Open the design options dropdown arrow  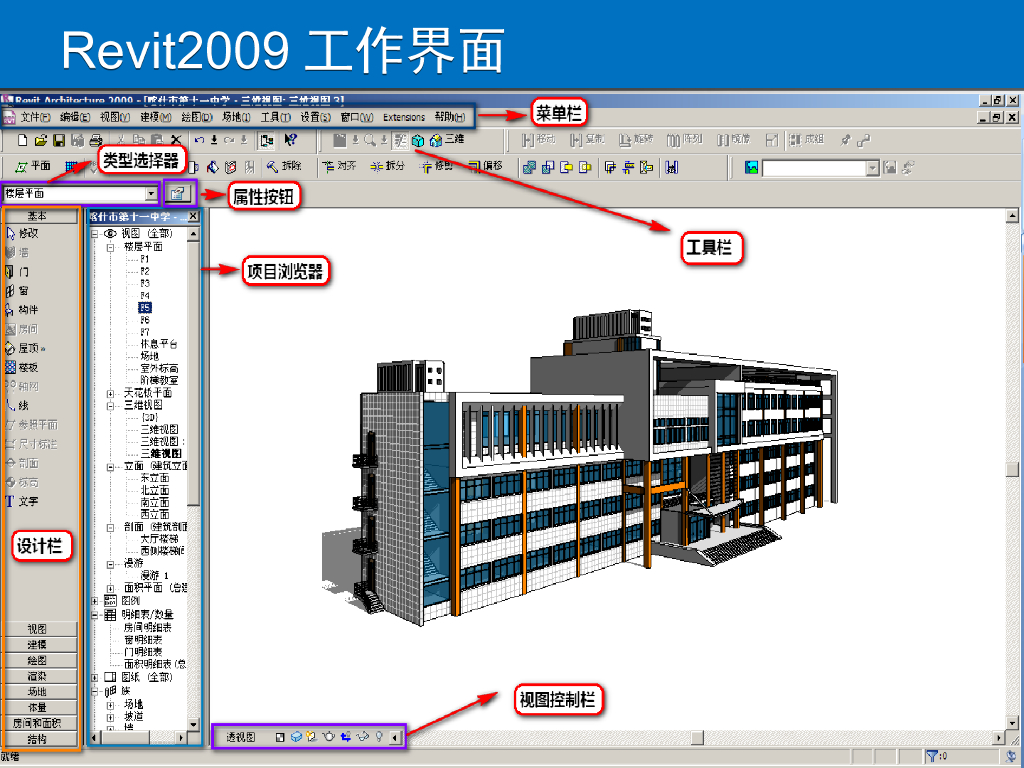872,168
